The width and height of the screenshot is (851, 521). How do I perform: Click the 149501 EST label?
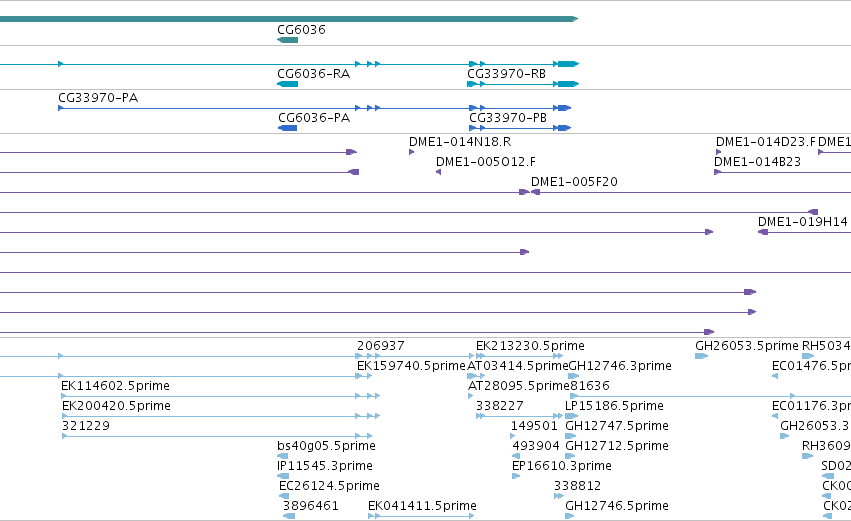[535, 427]
